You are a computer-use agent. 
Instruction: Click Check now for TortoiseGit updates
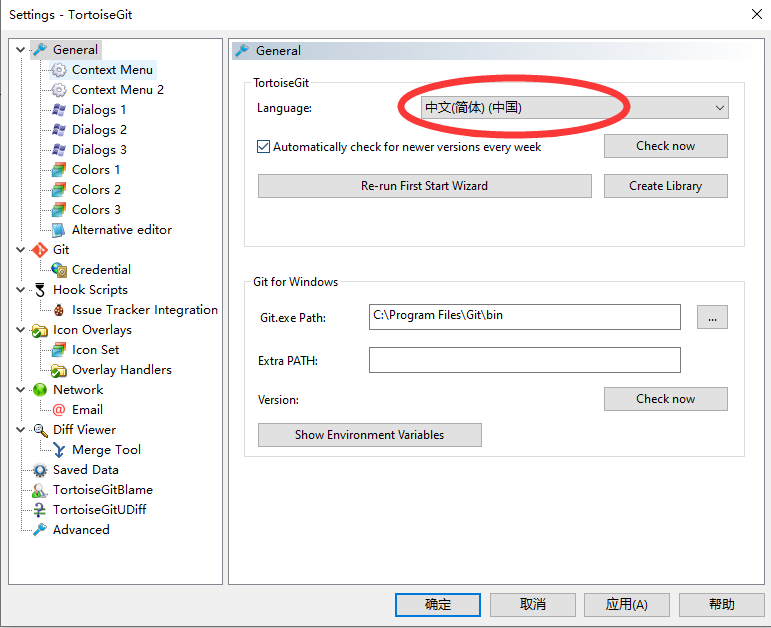click(665, 146)
